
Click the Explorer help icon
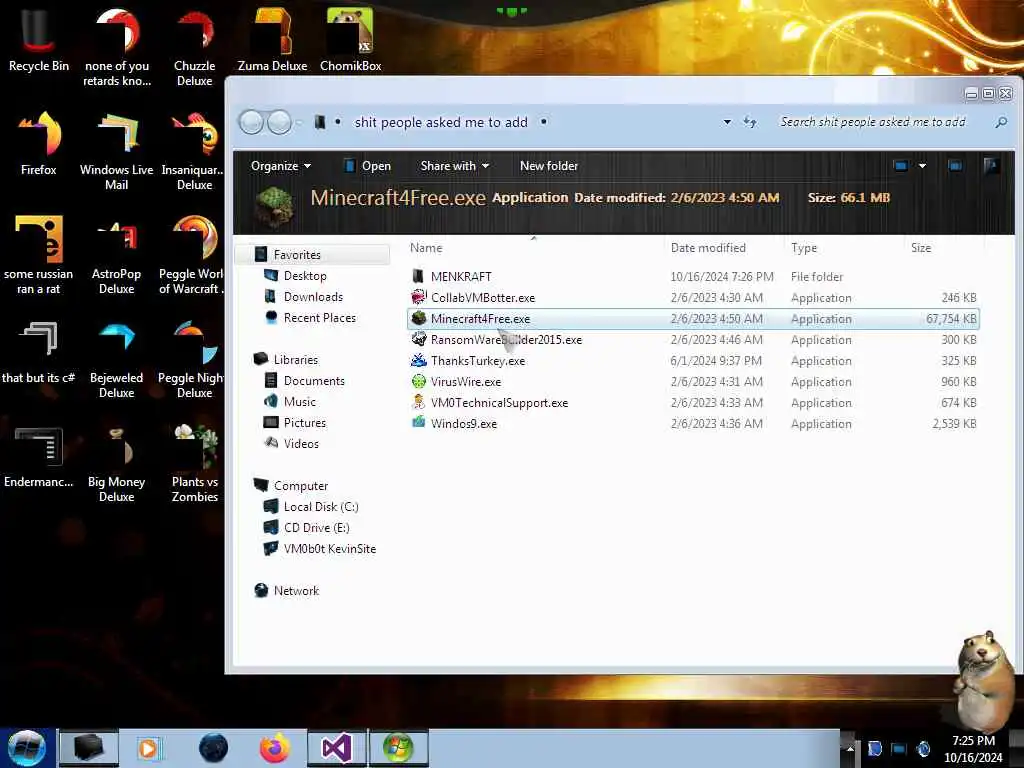click(991, 166)
